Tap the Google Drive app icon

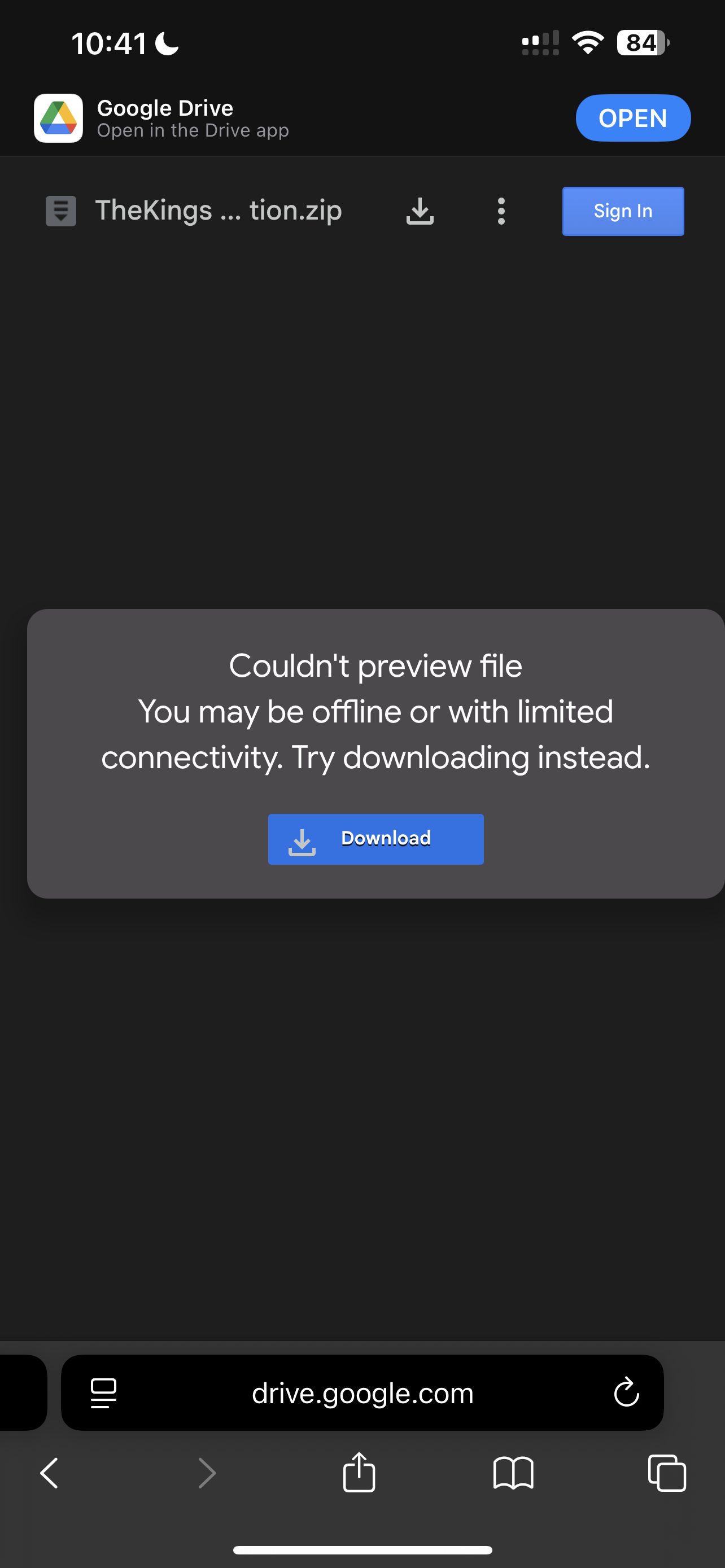tap(58, 118)
